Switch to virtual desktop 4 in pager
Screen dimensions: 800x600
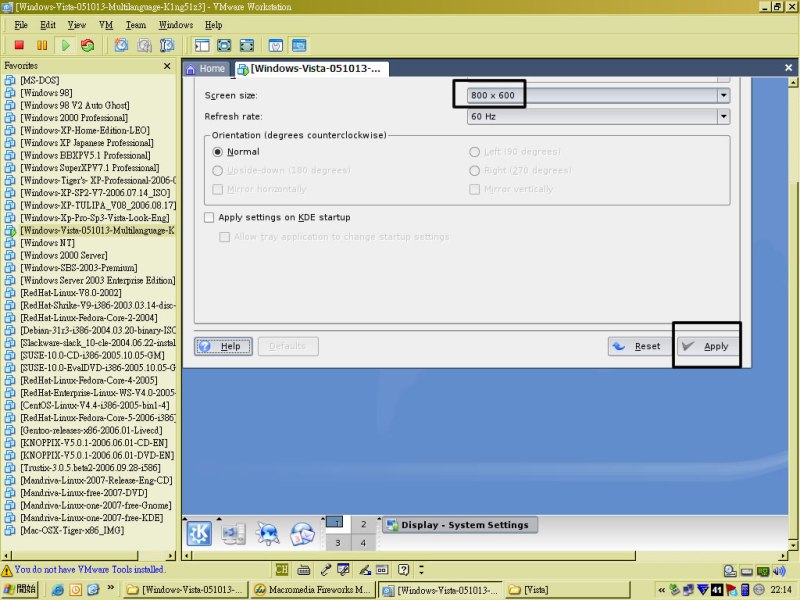tap(363, 543)
